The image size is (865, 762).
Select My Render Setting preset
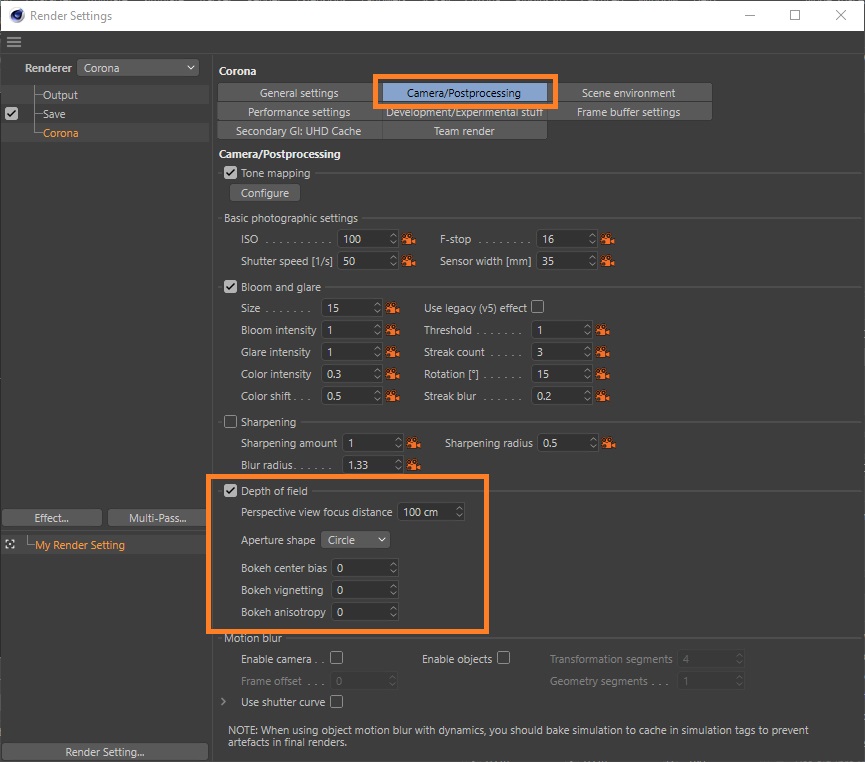80,545
